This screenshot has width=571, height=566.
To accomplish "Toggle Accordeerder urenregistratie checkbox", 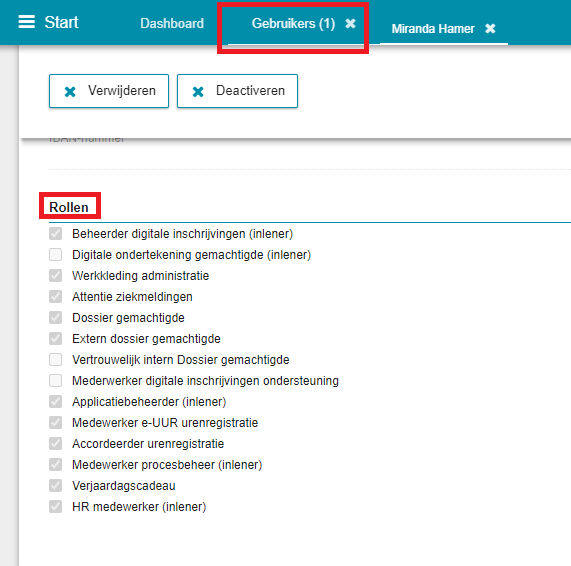I will (55, 444).
